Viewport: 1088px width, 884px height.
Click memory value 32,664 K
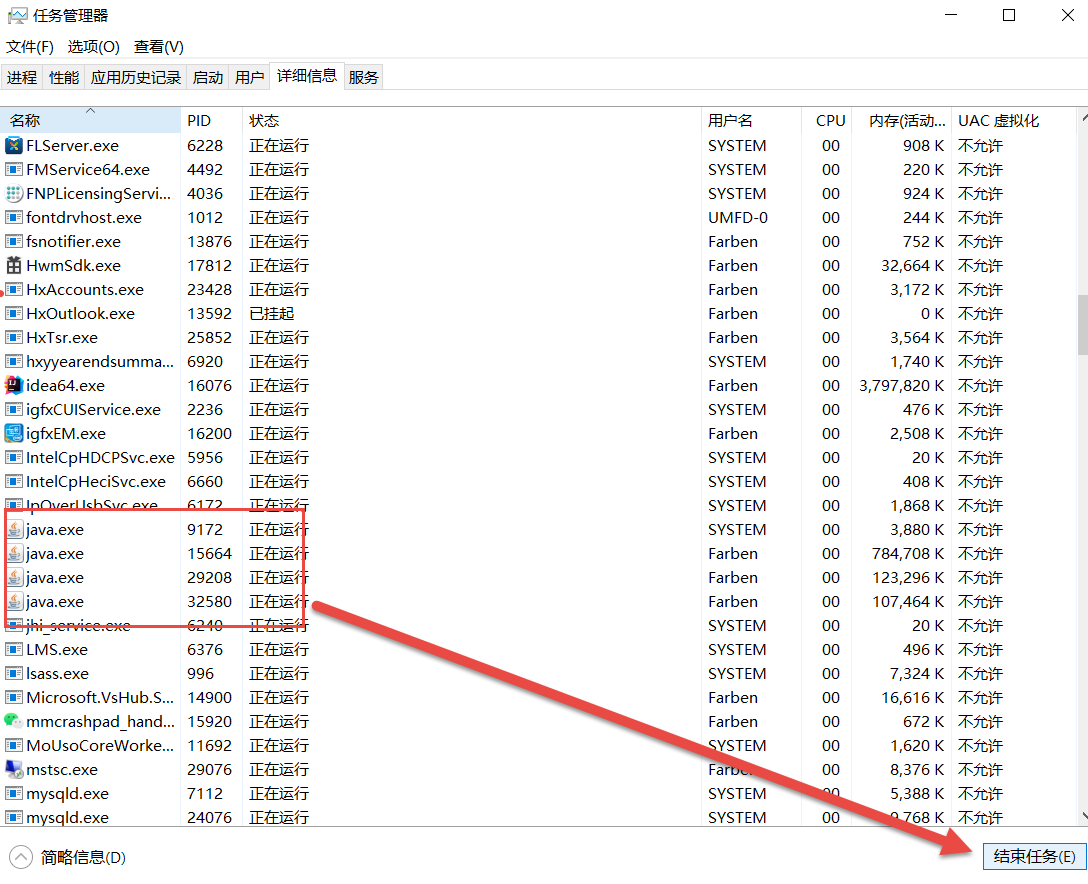[x=912, y=266]
